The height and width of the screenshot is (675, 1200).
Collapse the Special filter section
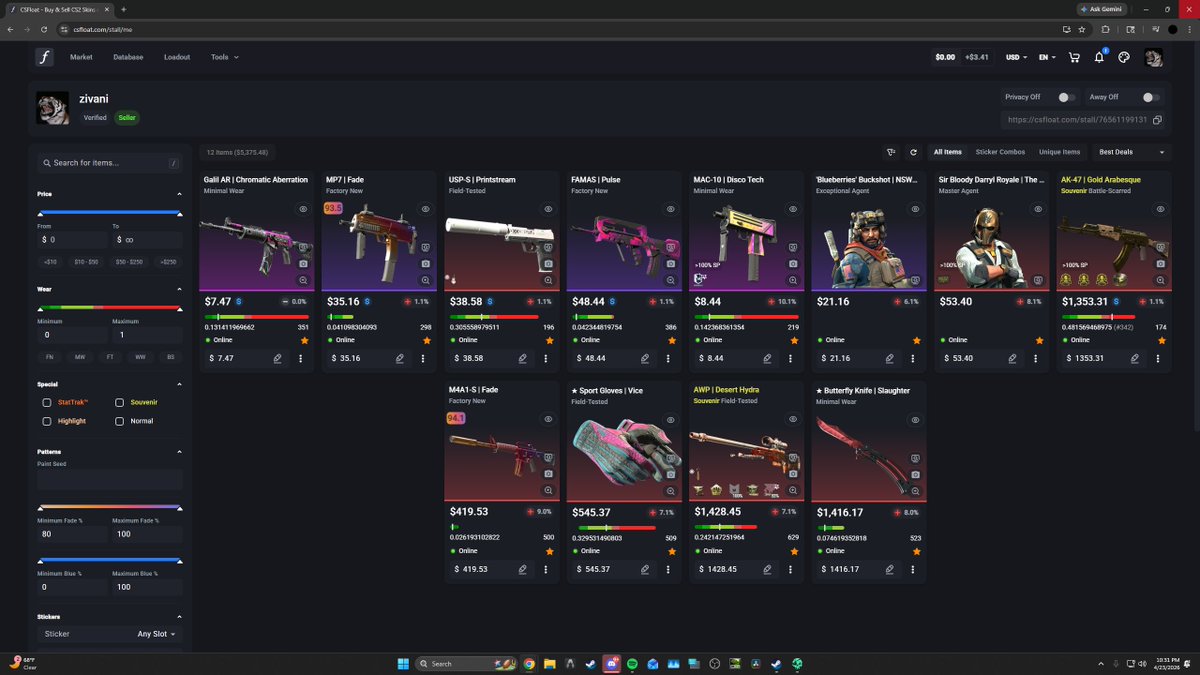[x=179, y=384]
